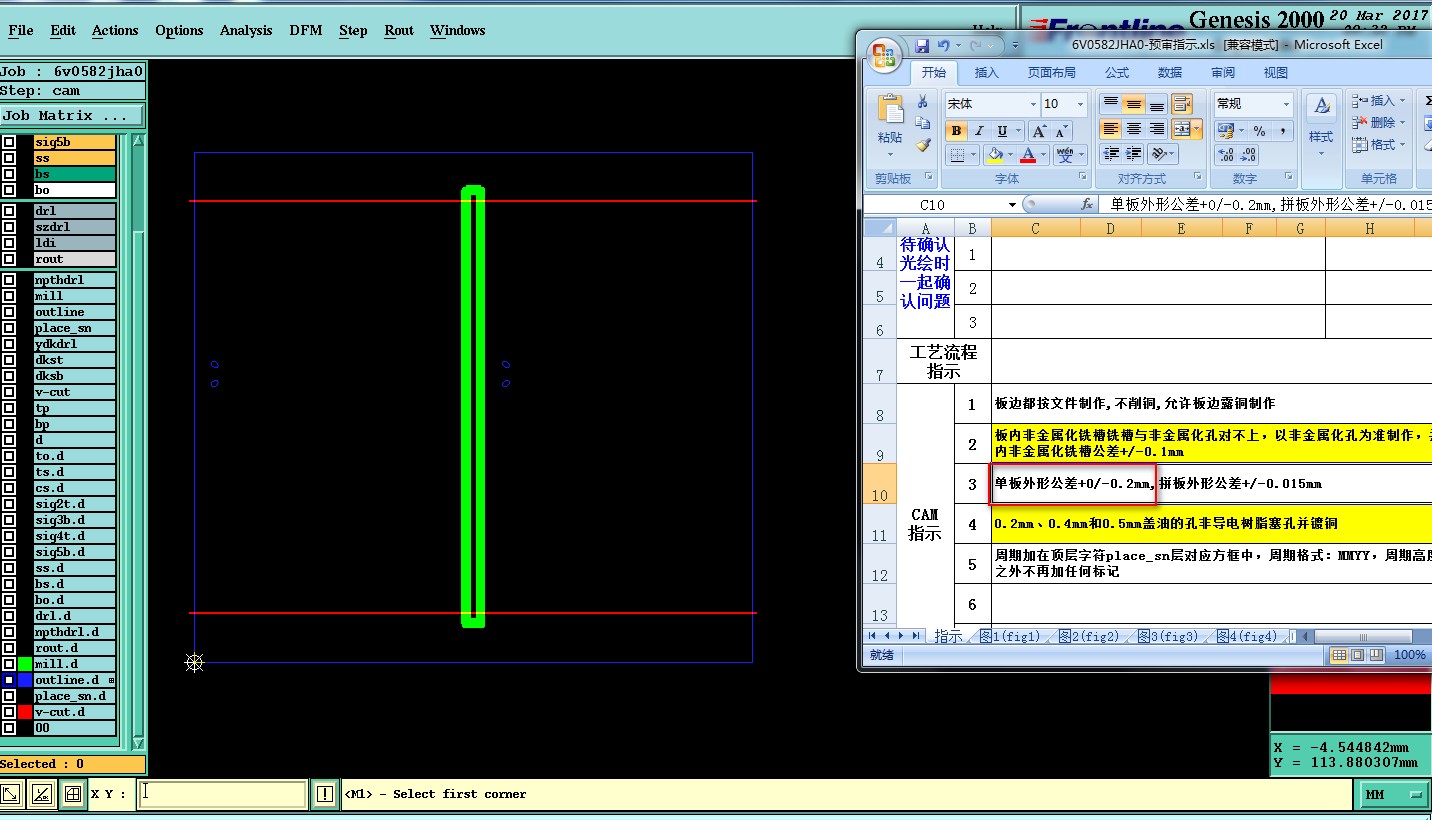1432x820 pixels.
Task: Open the font name dropdown showing 宋体
Action: 1032,104
